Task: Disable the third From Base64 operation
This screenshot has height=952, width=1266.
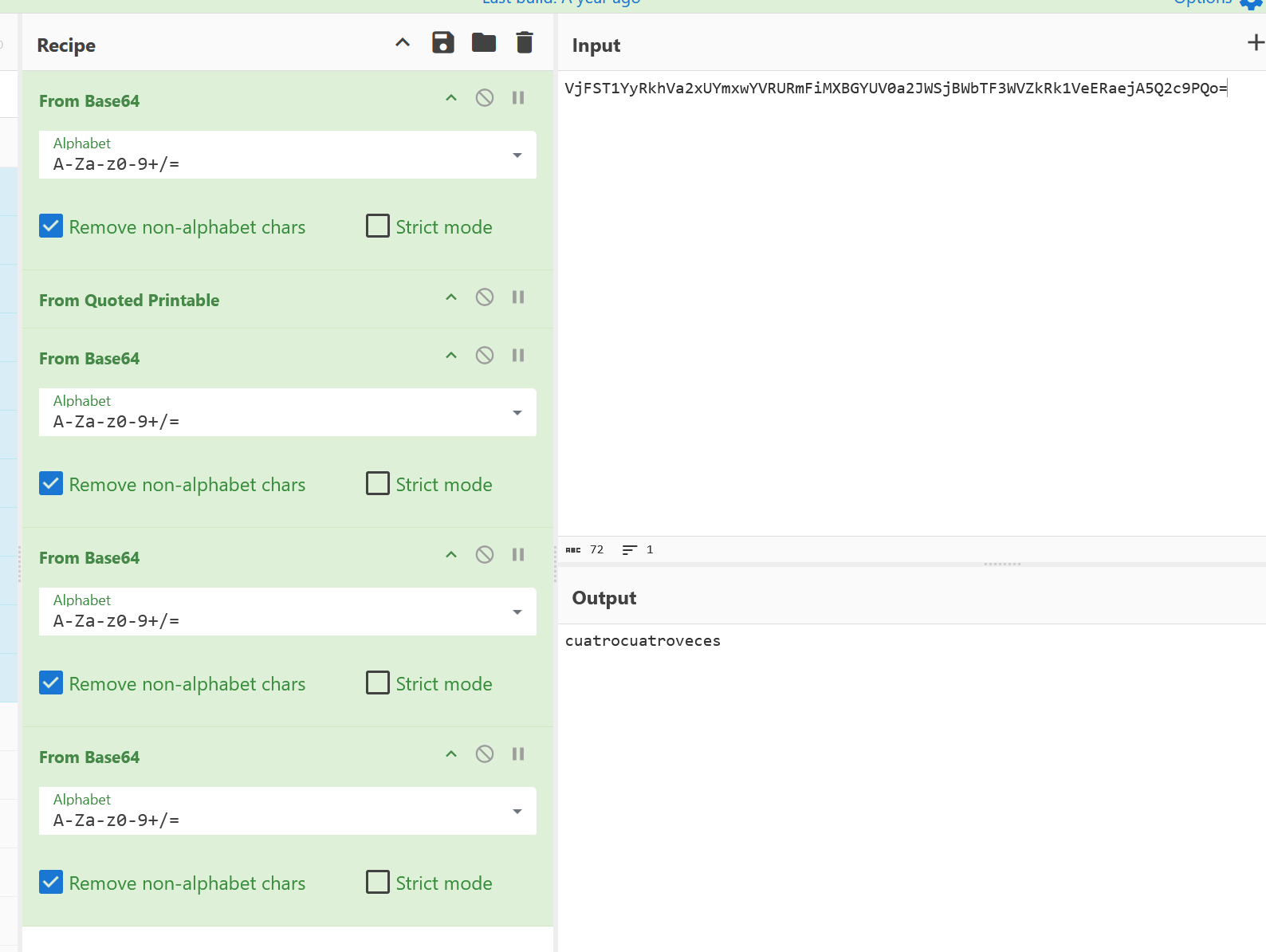Action: (x=485, y=555)
